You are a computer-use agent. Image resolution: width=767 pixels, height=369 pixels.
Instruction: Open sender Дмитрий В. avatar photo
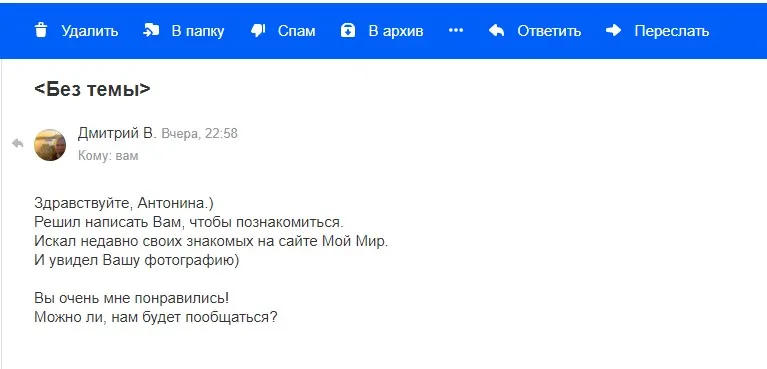[50, 145]
